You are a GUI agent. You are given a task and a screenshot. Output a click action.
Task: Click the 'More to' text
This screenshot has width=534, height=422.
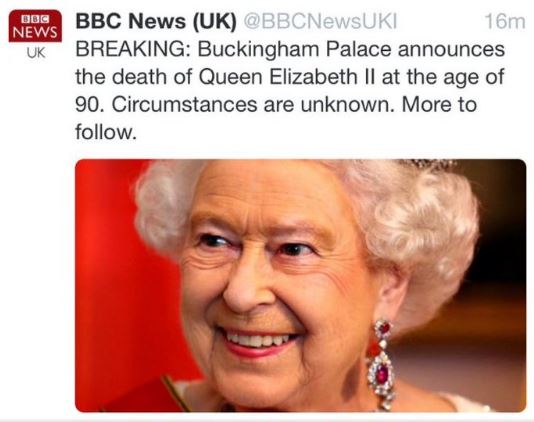439,104
